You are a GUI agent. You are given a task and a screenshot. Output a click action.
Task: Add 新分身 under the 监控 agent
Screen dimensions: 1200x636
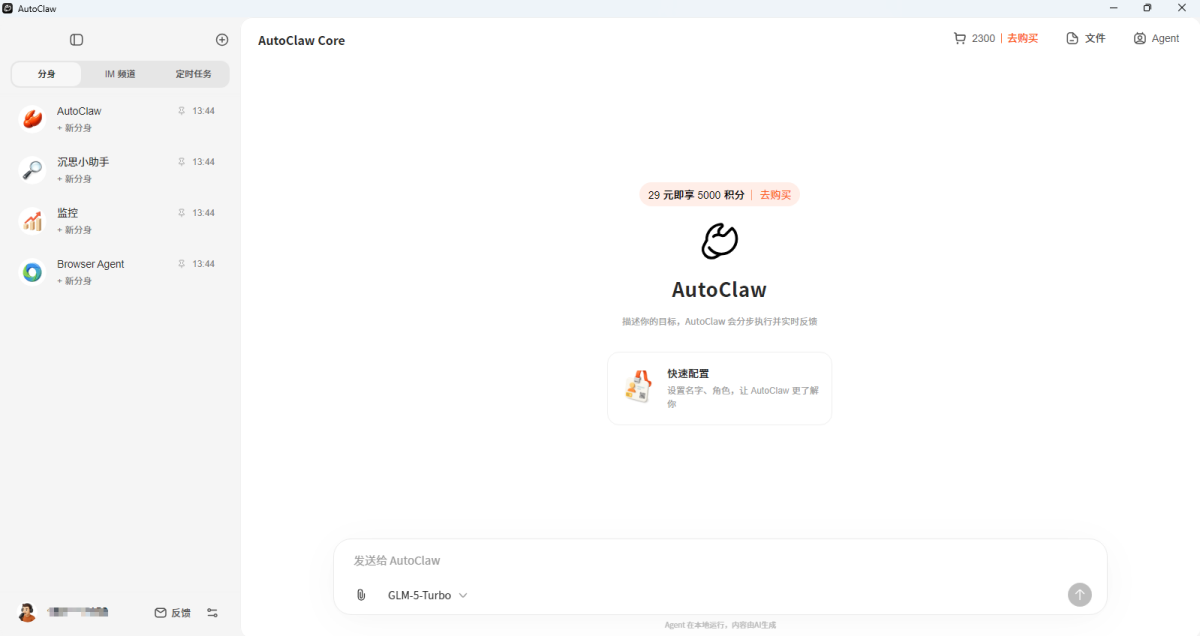coord(75,230)
